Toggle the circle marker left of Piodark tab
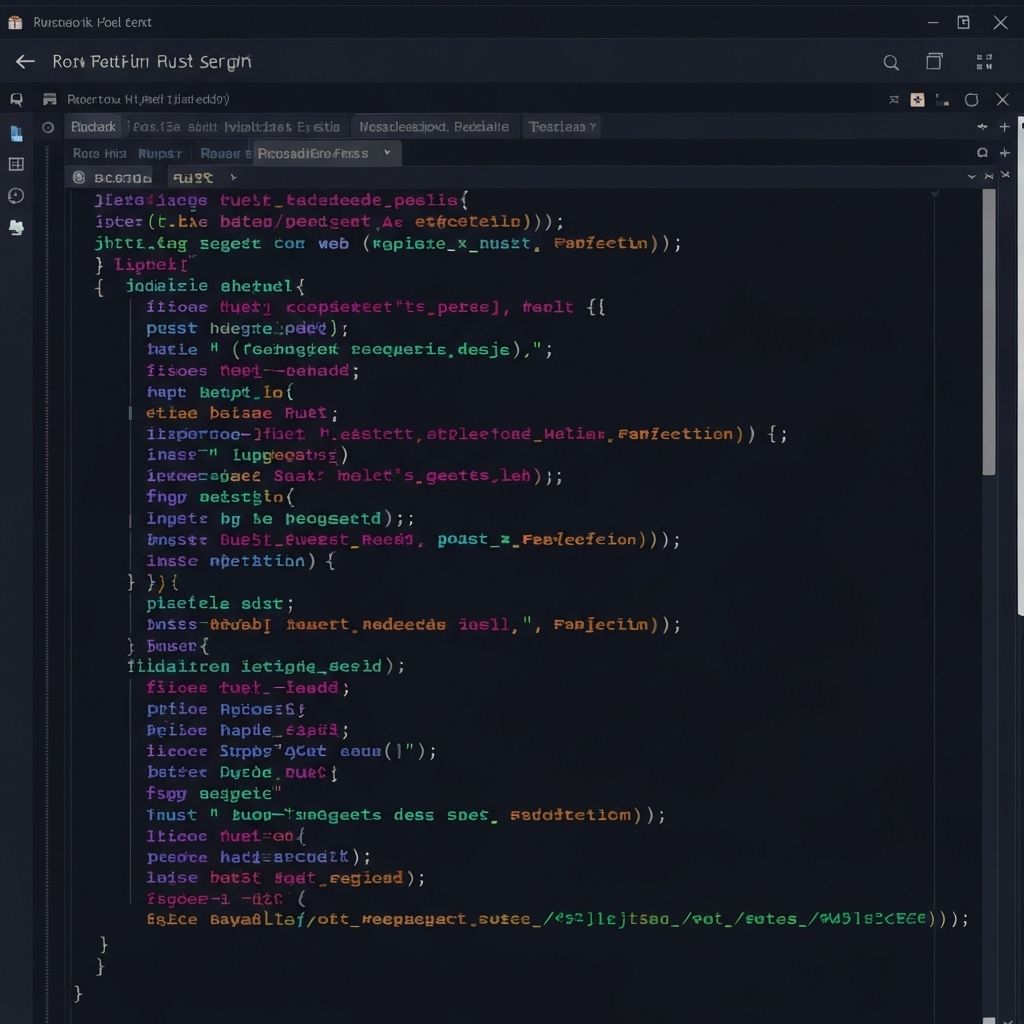 pos(48,127)
